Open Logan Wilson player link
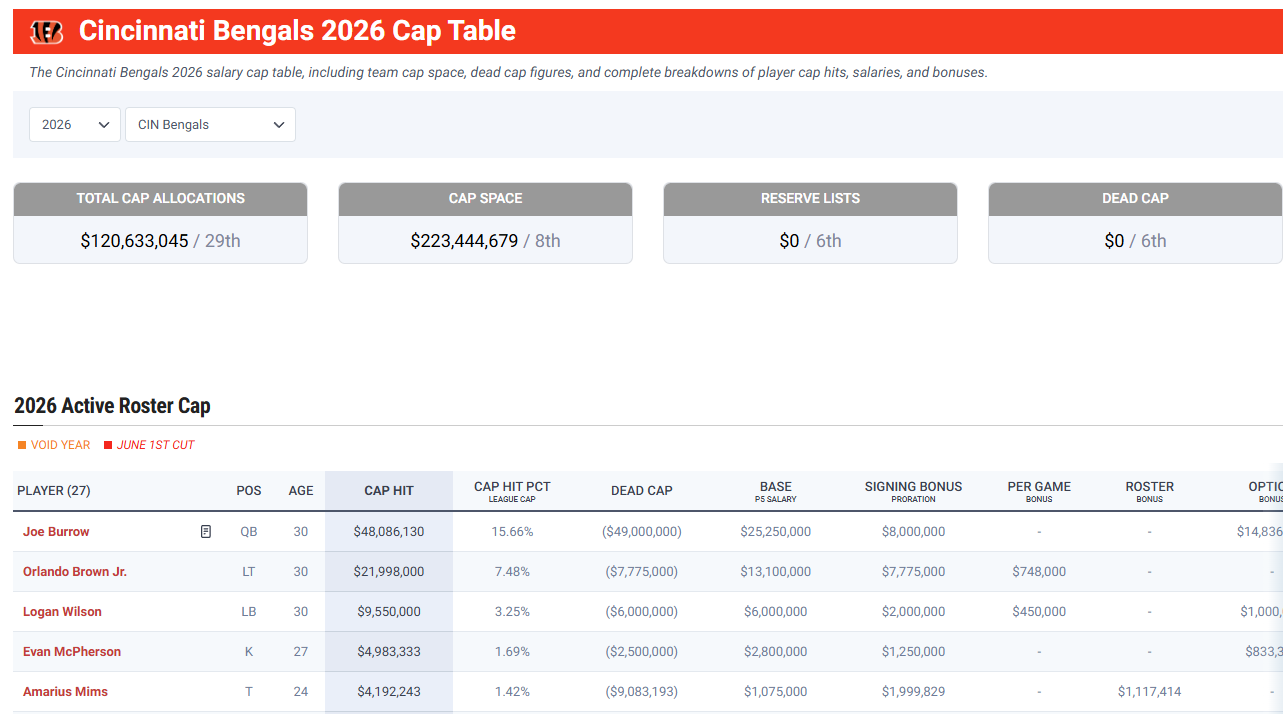Screen dimensions: 1288x714 coord(62,612)
